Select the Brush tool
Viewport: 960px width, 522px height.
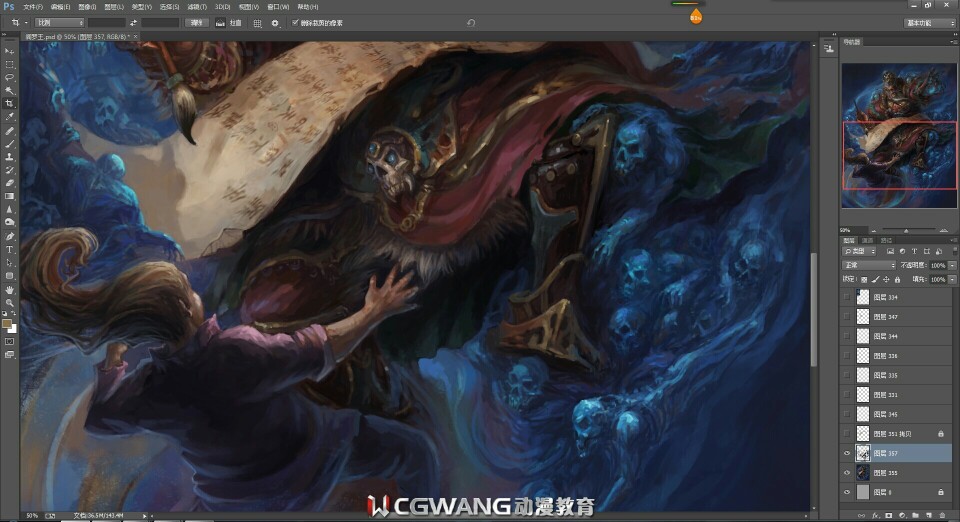pos(9,144)
